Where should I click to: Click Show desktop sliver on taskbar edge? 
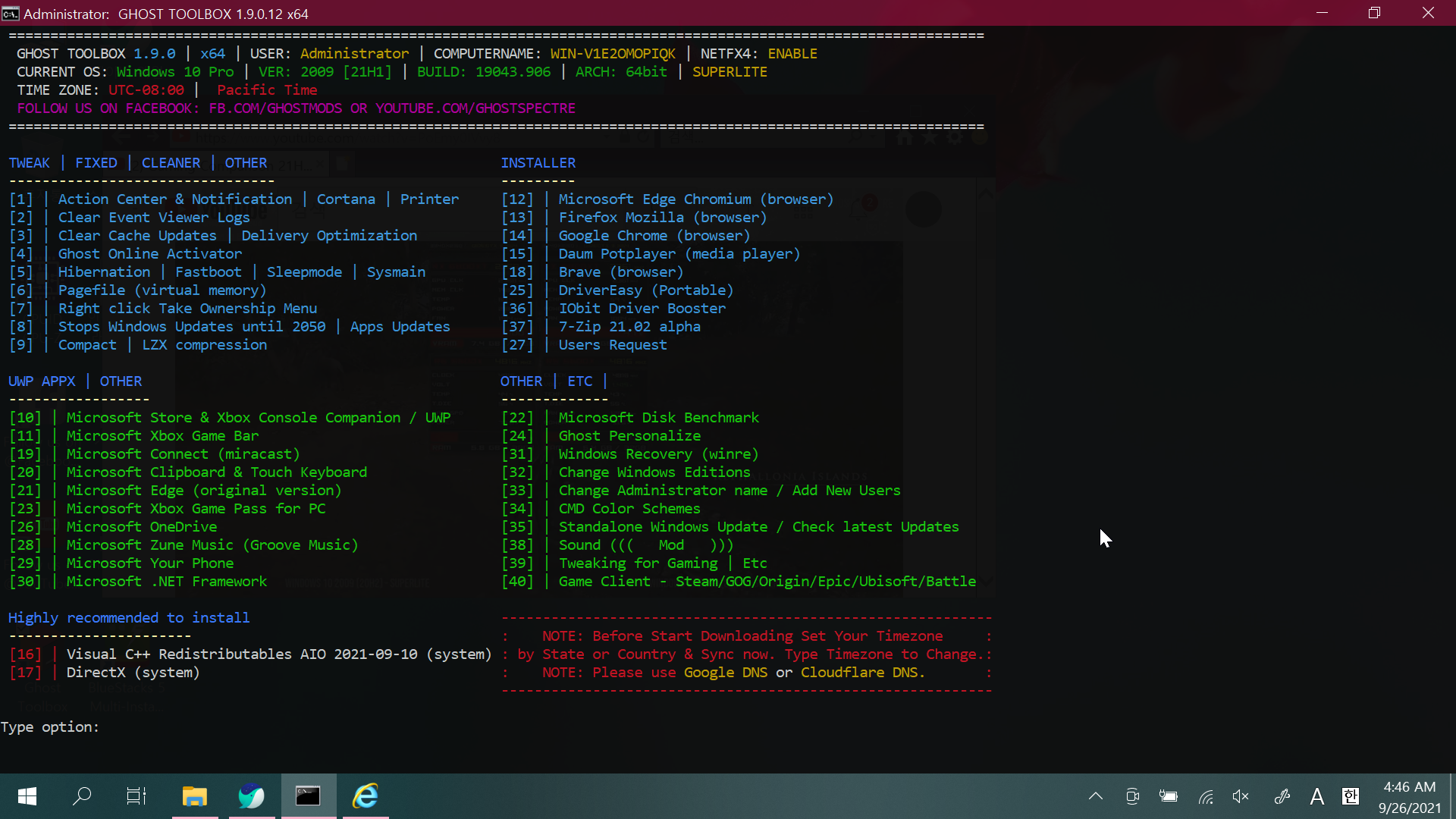1451,796
